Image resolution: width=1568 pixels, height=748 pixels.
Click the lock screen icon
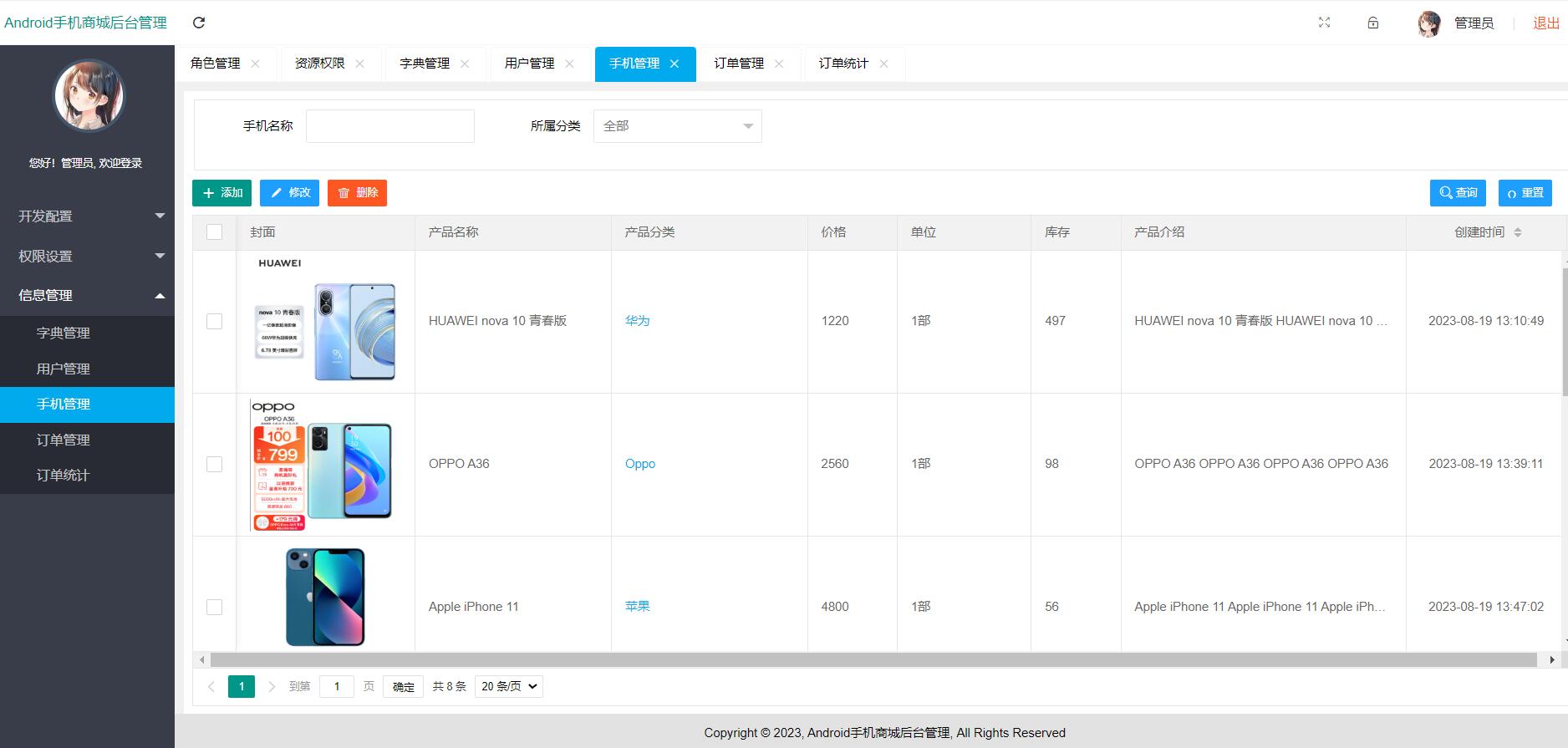[x=1372, y=23]
